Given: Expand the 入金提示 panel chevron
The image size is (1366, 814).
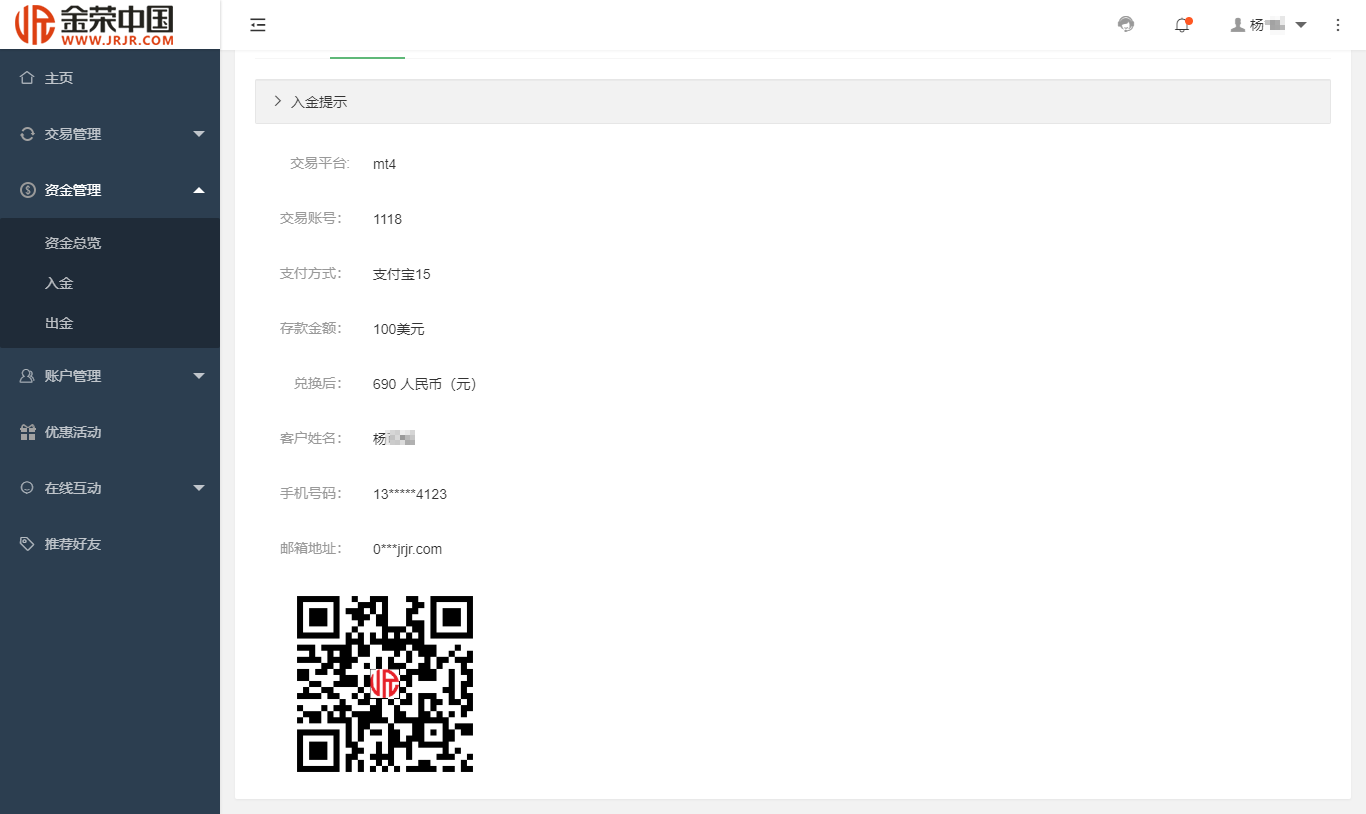Looking at the screenshot, I should pyautogui.click(x=277, y=101).
